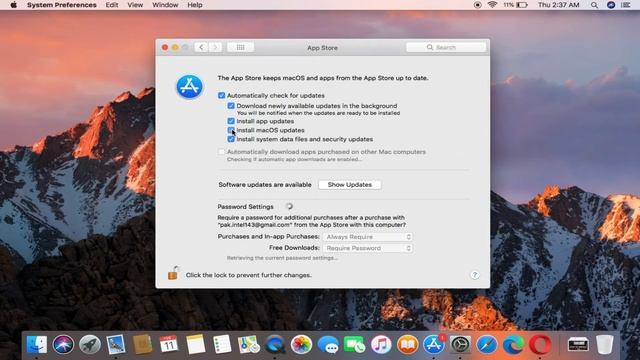Screen dimensions: 640x360
Task: Click the lock to prevent changes
Action: pos(173,273)
